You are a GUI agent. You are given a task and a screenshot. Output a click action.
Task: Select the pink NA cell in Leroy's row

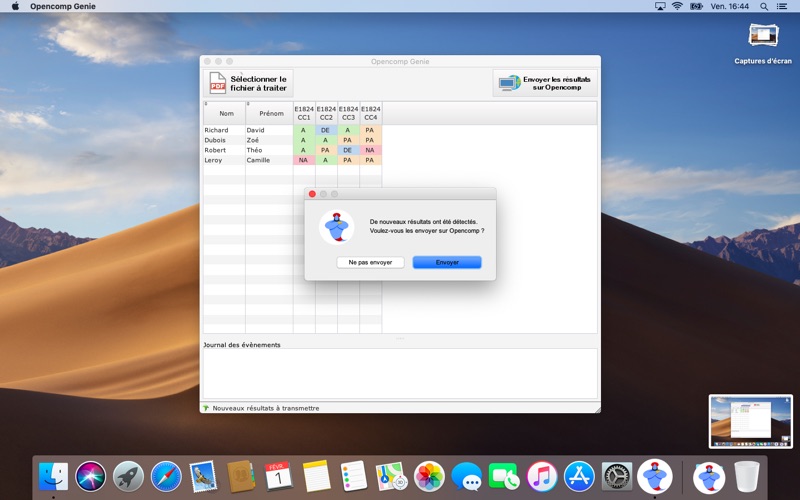click(x=304, y=160)
